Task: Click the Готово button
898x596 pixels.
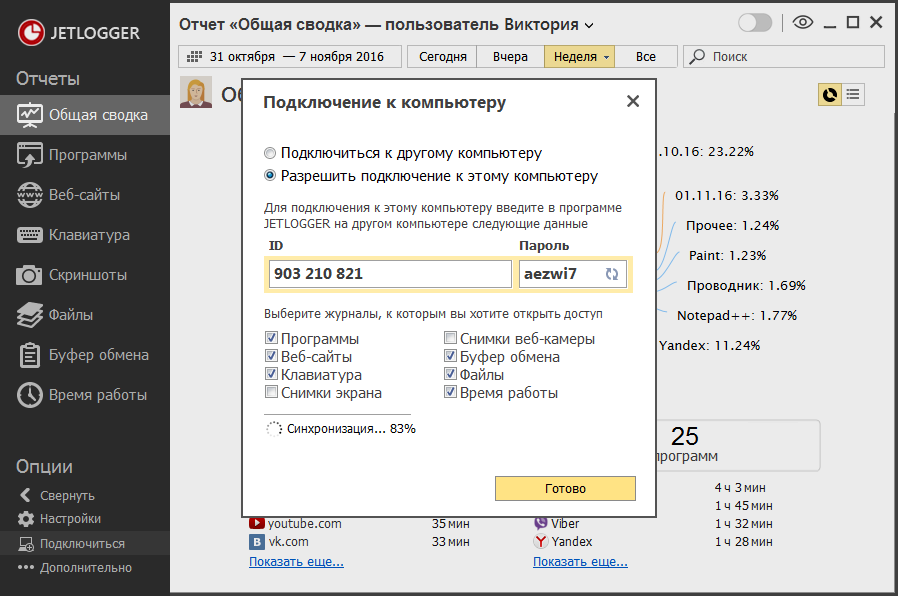Action: 565,488
